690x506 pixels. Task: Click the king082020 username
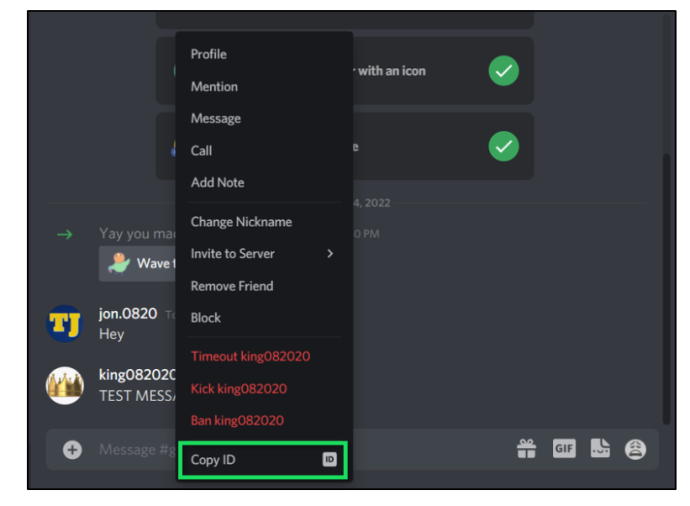137,375
